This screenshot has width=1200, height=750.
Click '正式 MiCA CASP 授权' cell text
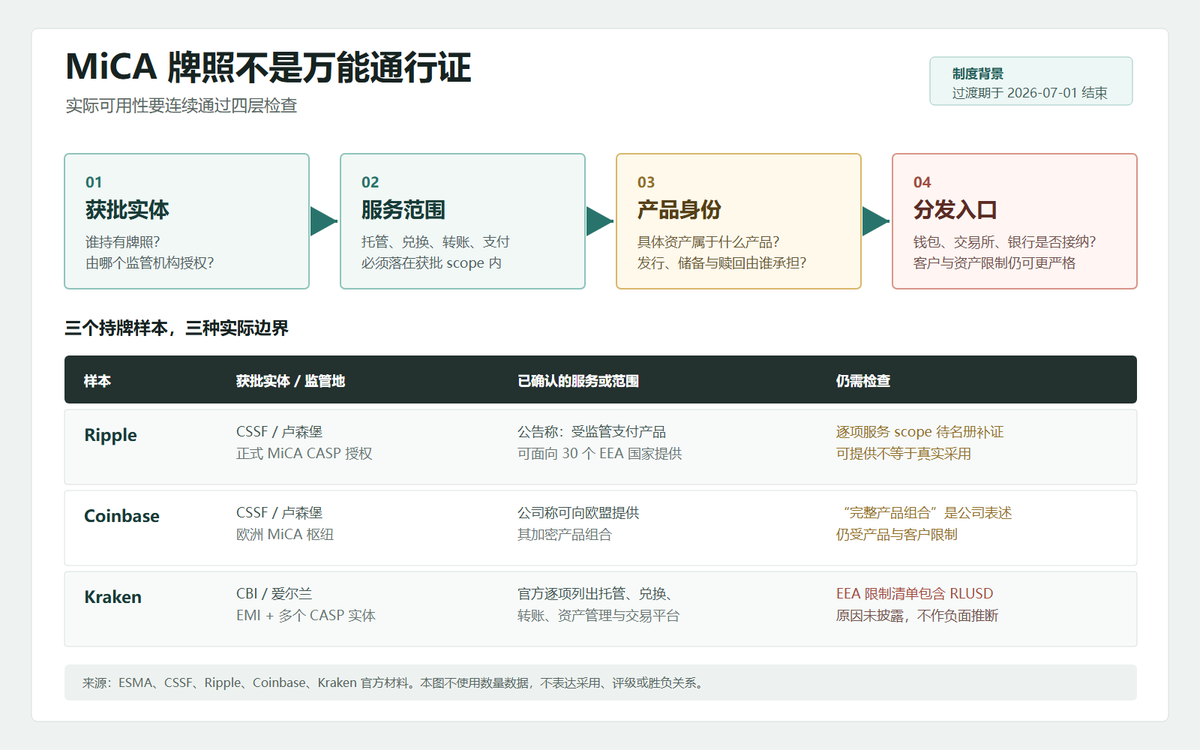tap(304, 453)
